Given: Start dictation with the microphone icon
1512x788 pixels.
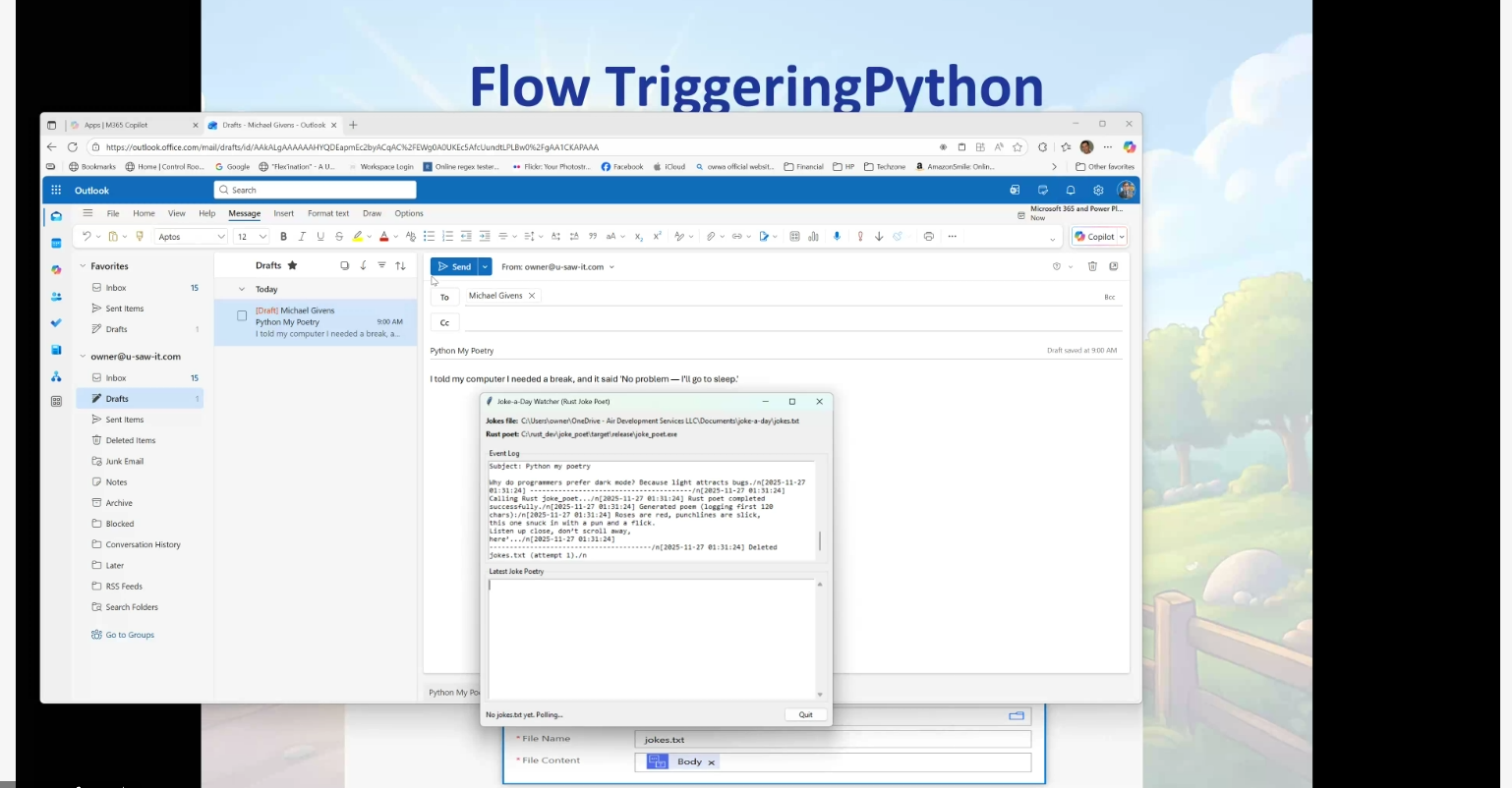Looking at the screenshot, I should (x=837, y=237).
